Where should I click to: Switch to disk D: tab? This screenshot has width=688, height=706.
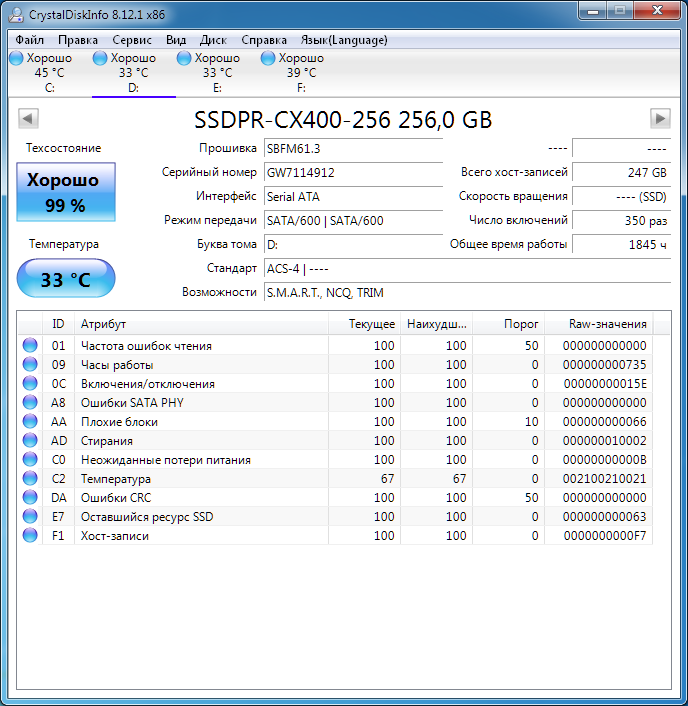coord(133,73)
